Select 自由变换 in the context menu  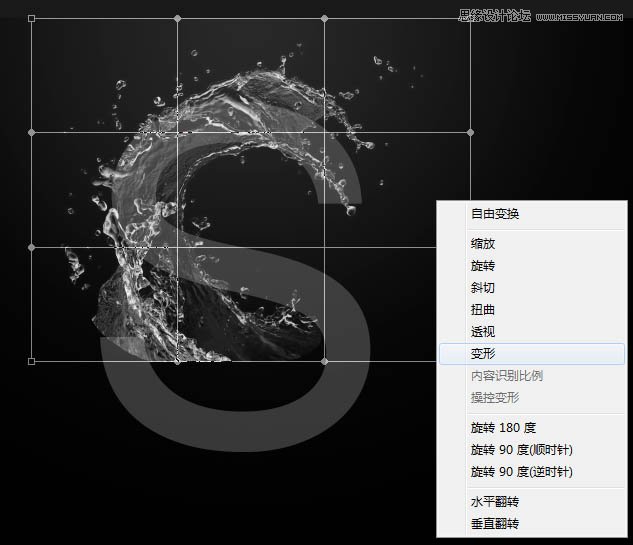tap(495, 214)
